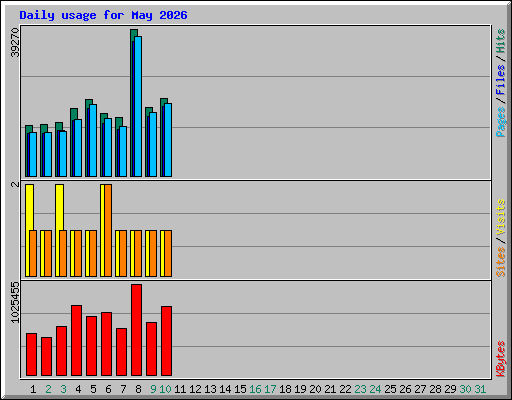Click day label 8 on the x-axis
Image resolution: width=512 pixels, height=400 pixels.
(x=138, y=389)
